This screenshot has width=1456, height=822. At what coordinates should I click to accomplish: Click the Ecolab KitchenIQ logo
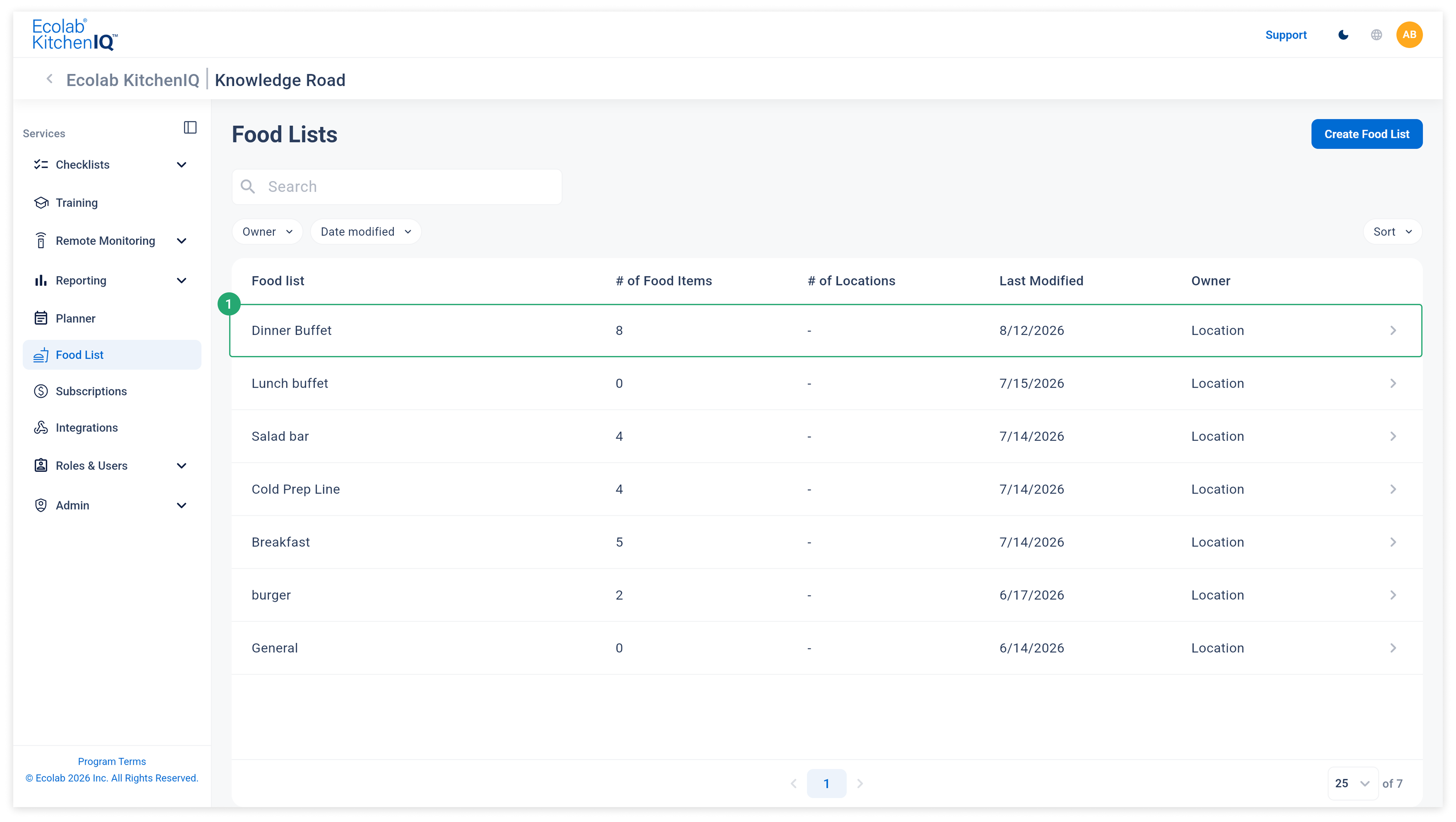75,35
